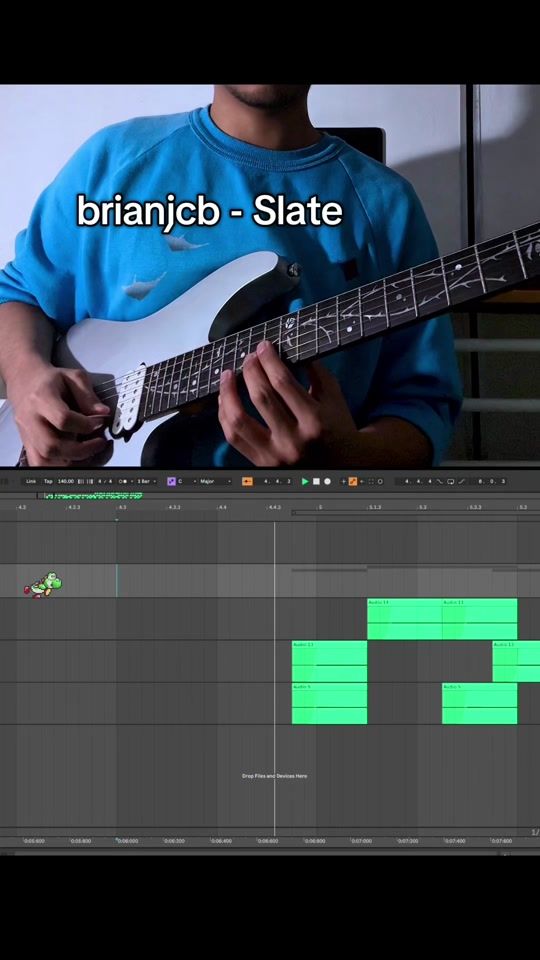The height and width of the screenshot is (960, 540).
Task: Toggle the orange Follow playback button
Action: [247, 481]
